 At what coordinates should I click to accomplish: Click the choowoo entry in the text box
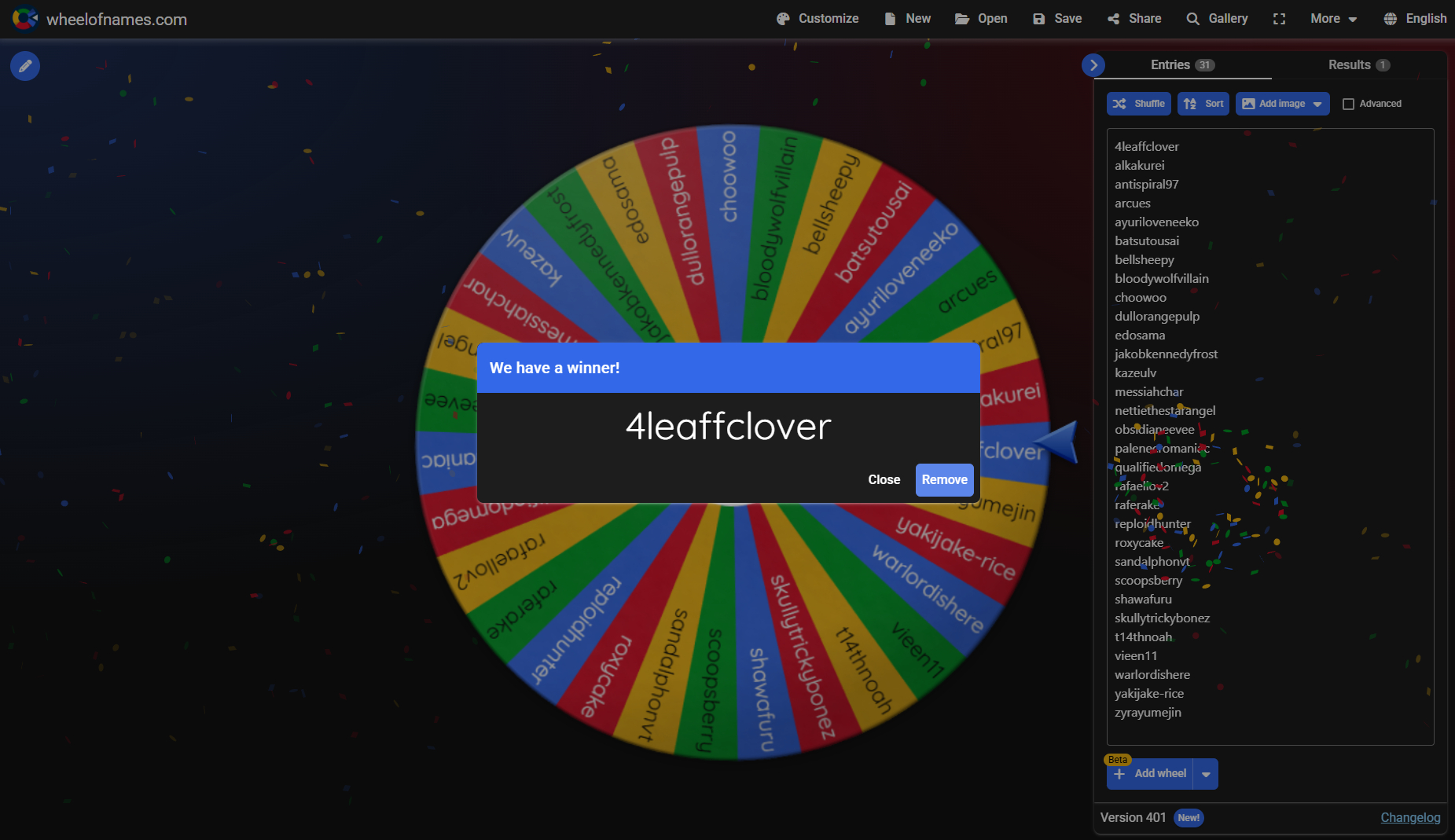(x=1140, y=298)
